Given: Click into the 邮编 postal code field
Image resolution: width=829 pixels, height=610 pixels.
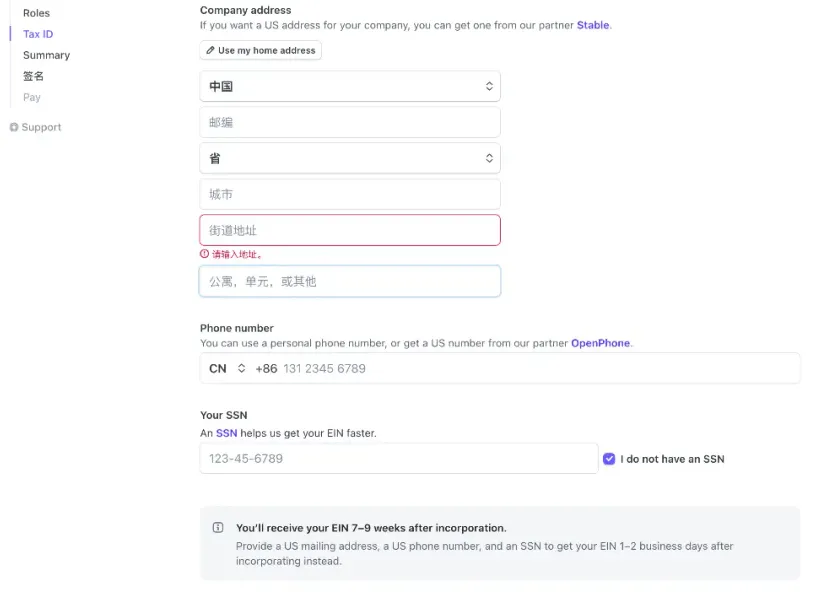Looking at the screenshot, I should click(x=350, y=122).
